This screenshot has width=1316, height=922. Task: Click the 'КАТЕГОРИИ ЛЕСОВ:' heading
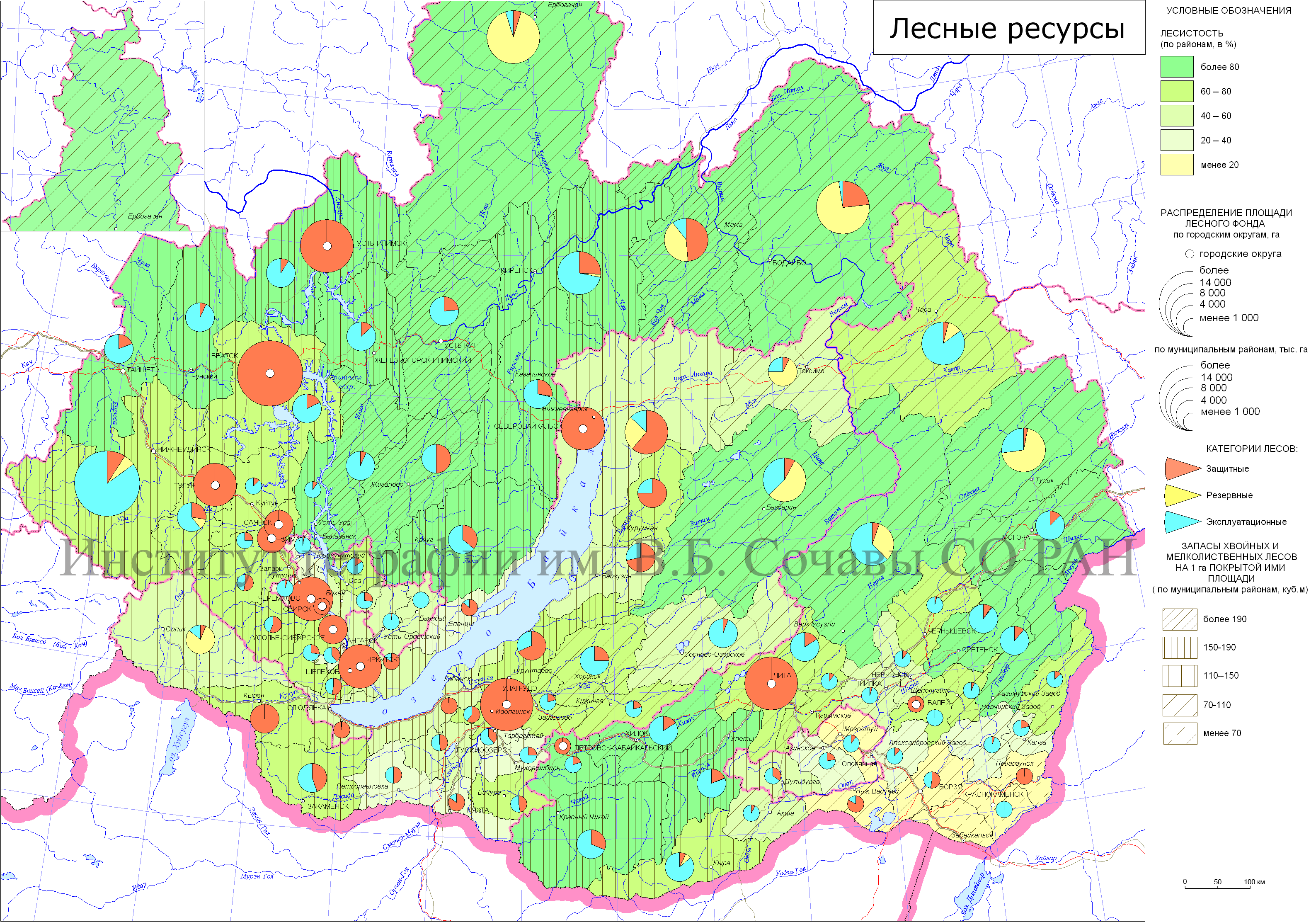click(1252, 449)
